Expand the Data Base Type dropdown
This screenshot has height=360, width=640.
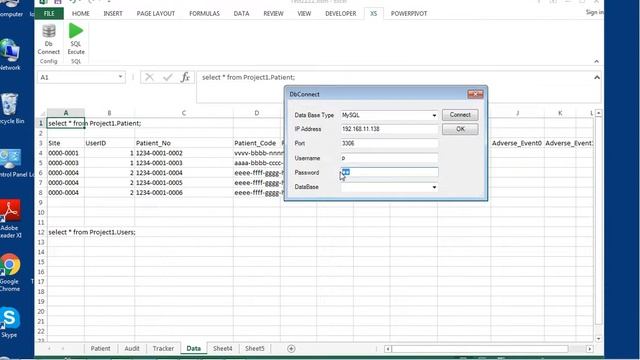point(434,116)
